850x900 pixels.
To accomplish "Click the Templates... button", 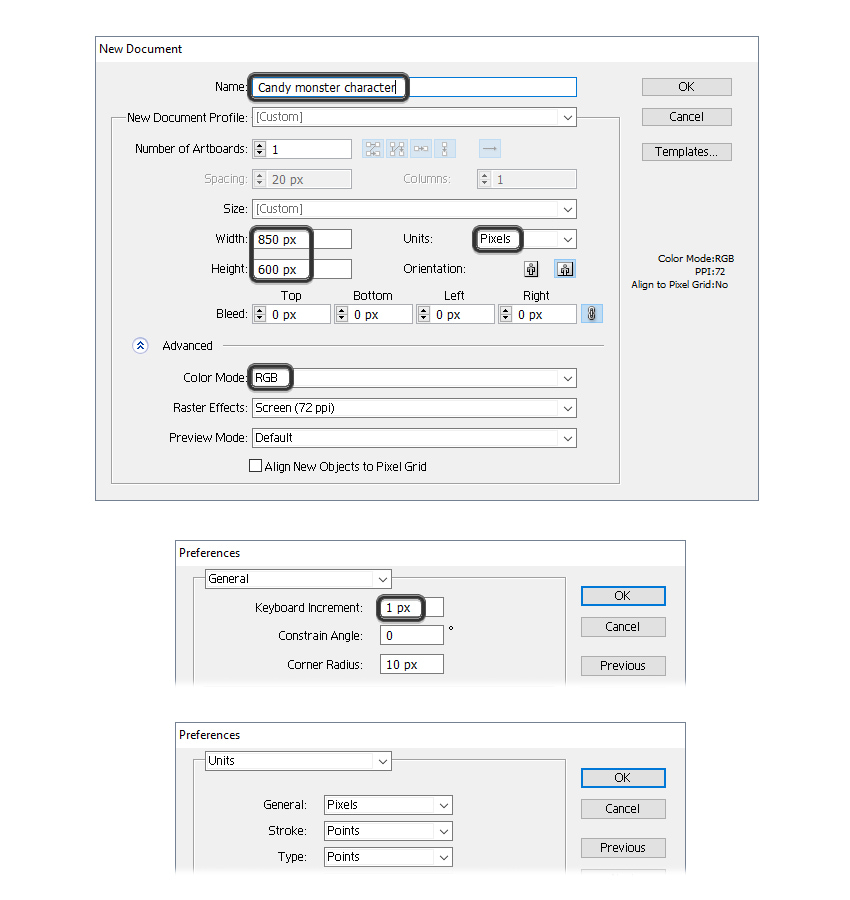I will pos(687,152).
